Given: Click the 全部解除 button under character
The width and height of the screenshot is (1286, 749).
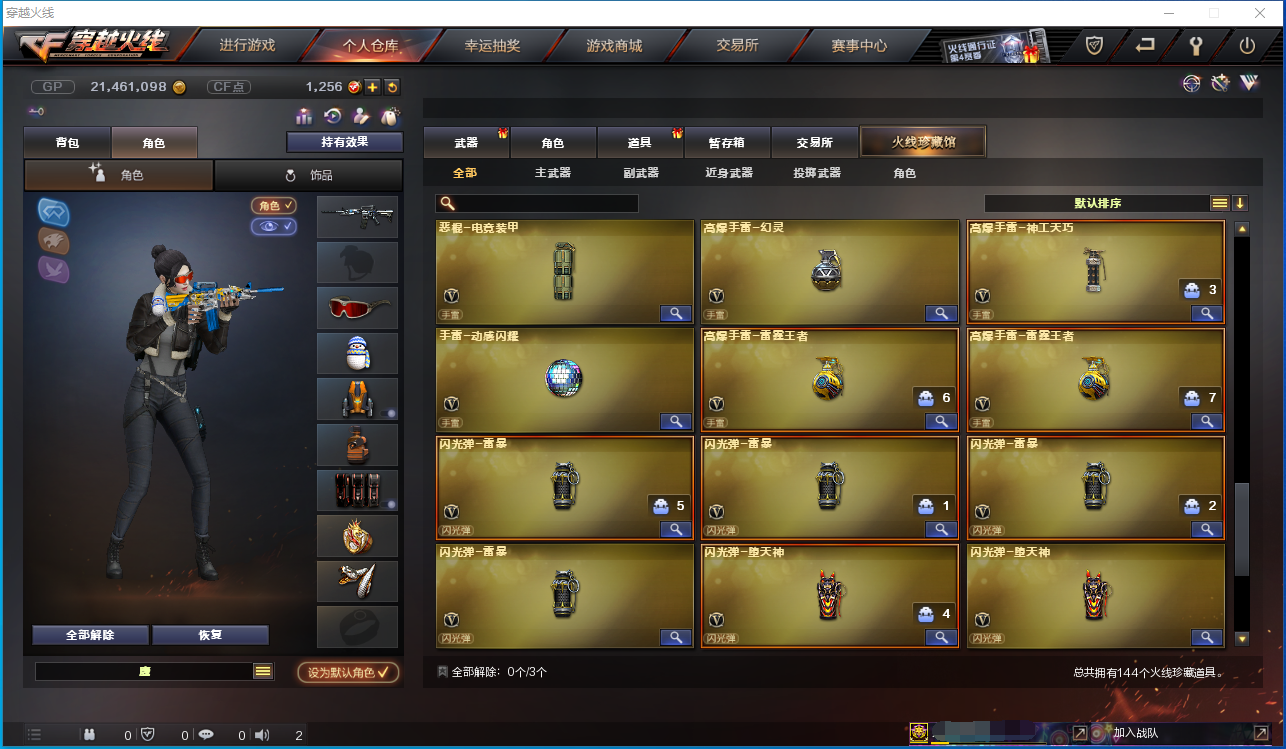Looking at the screenshot, I should pyautogui.click(x=90, y=635).
